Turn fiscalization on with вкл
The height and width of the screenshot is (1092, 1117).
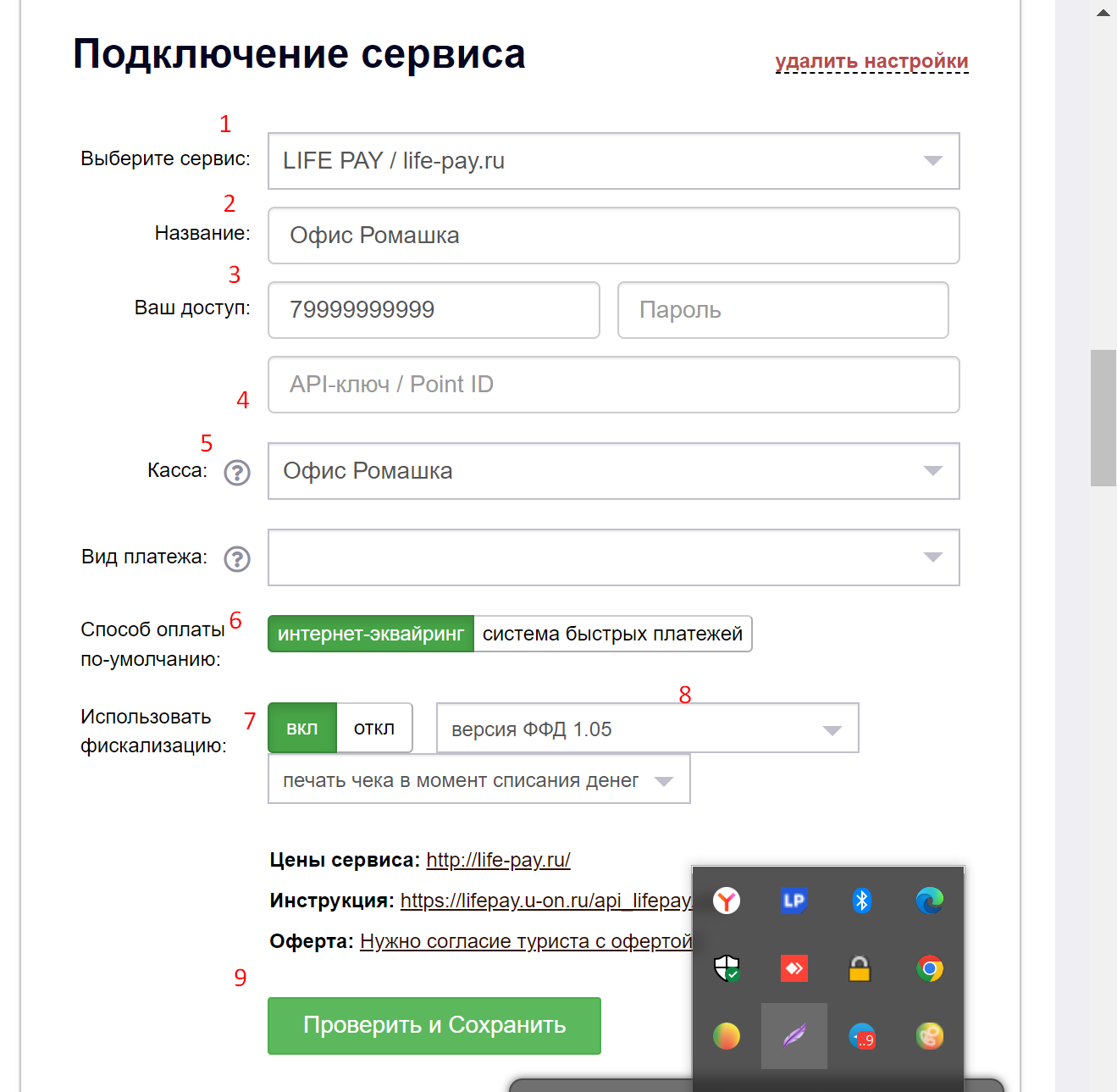pos(302,728)
